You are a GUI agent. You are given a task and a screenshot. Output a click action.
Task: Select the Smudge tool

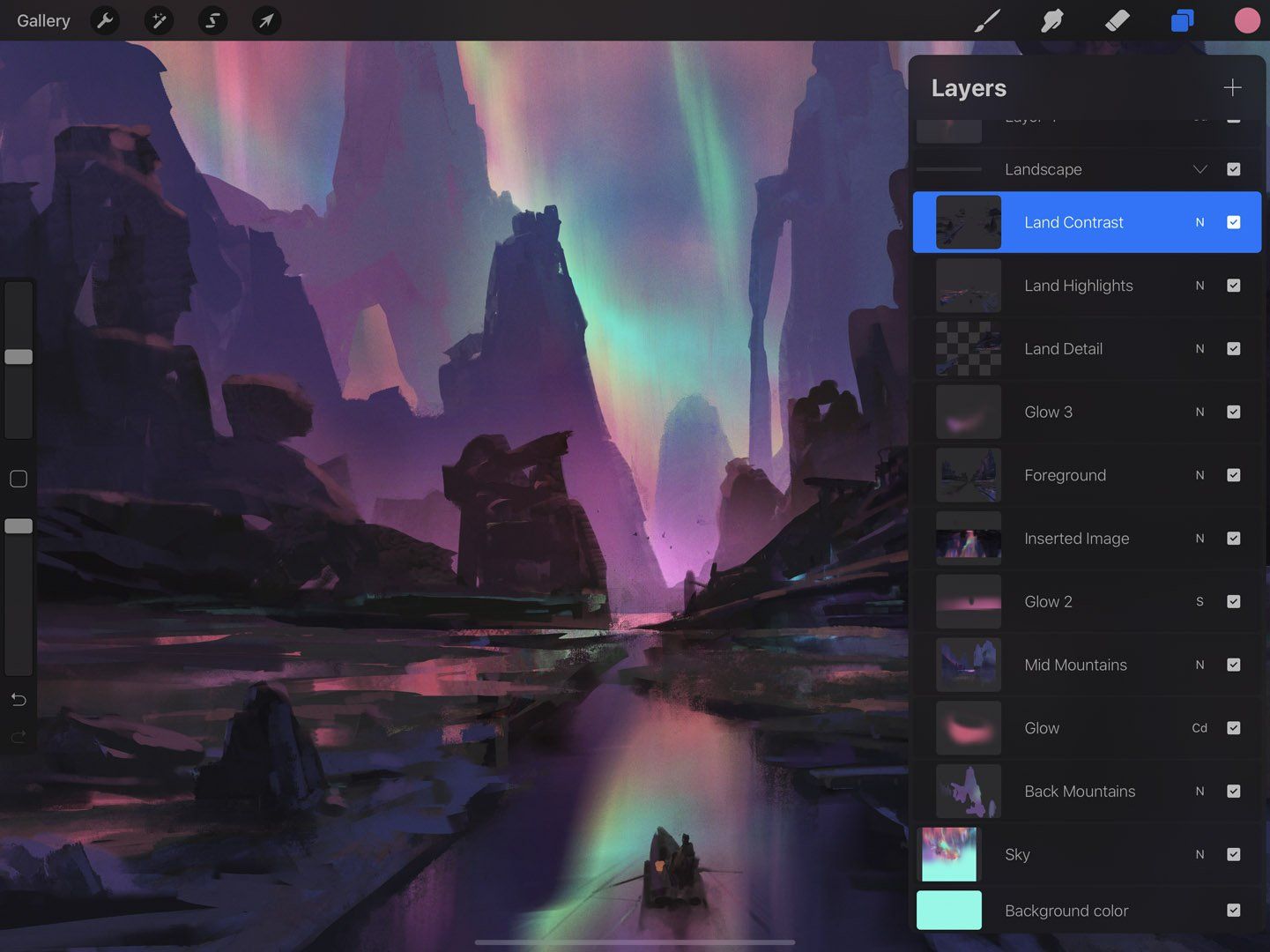[x=1052, y=20]
